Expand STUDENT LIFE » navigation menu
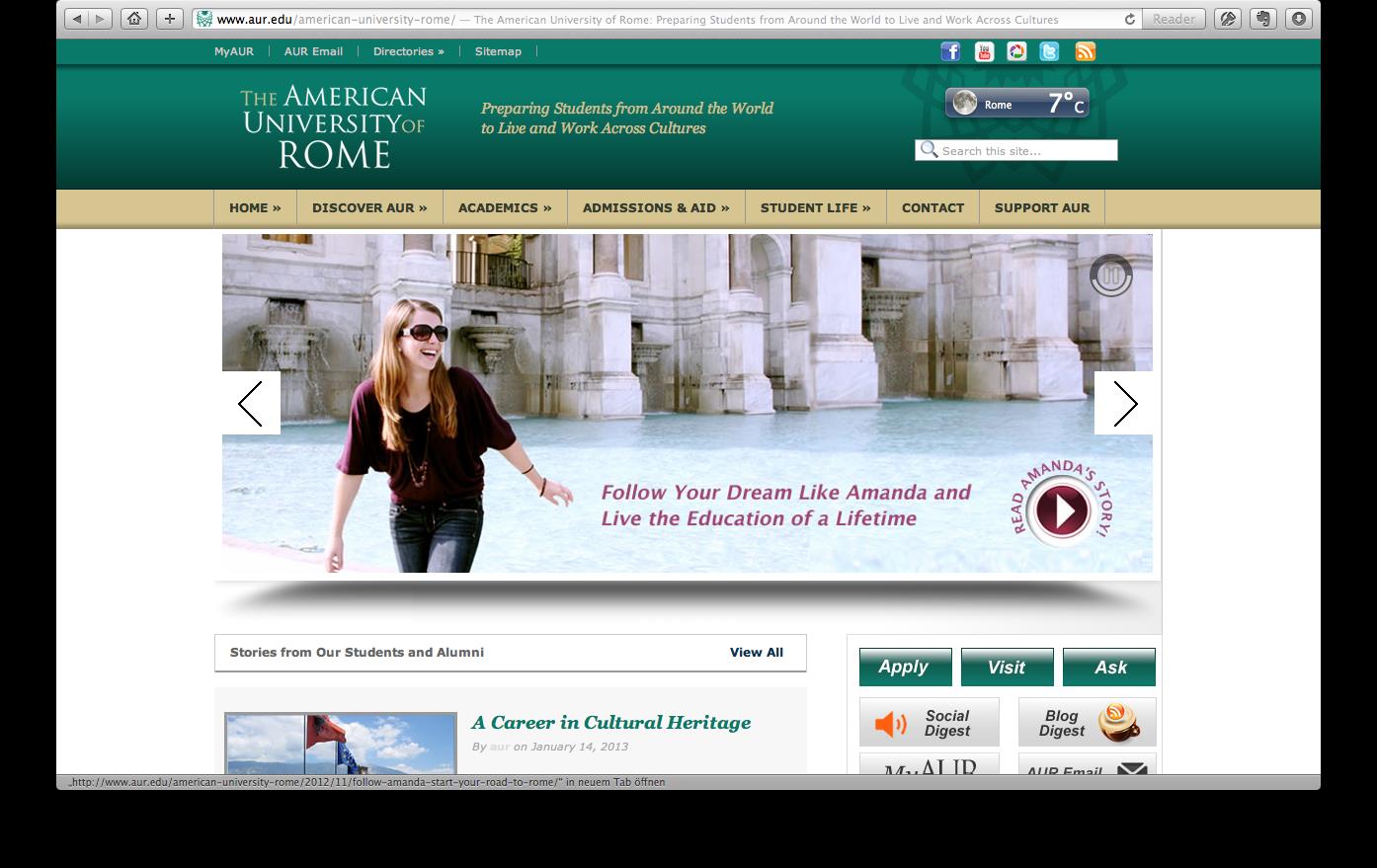 [815, 208]
